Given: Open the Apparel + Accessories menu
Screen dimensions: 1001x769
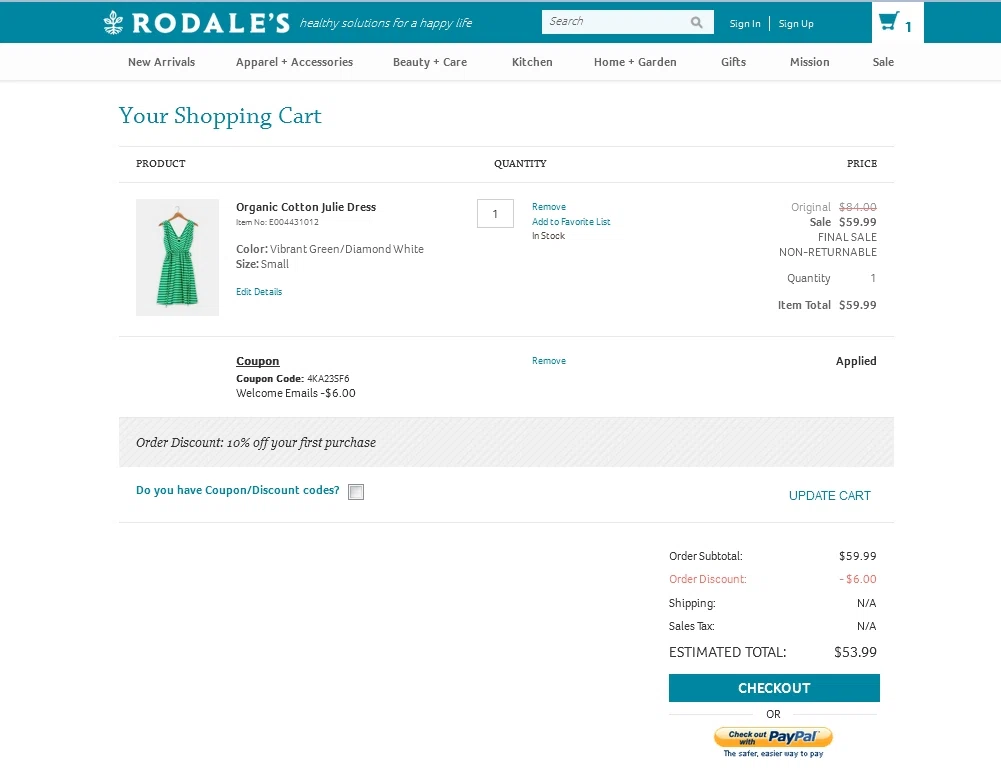Looking at the screenshot, I should 294,62.
